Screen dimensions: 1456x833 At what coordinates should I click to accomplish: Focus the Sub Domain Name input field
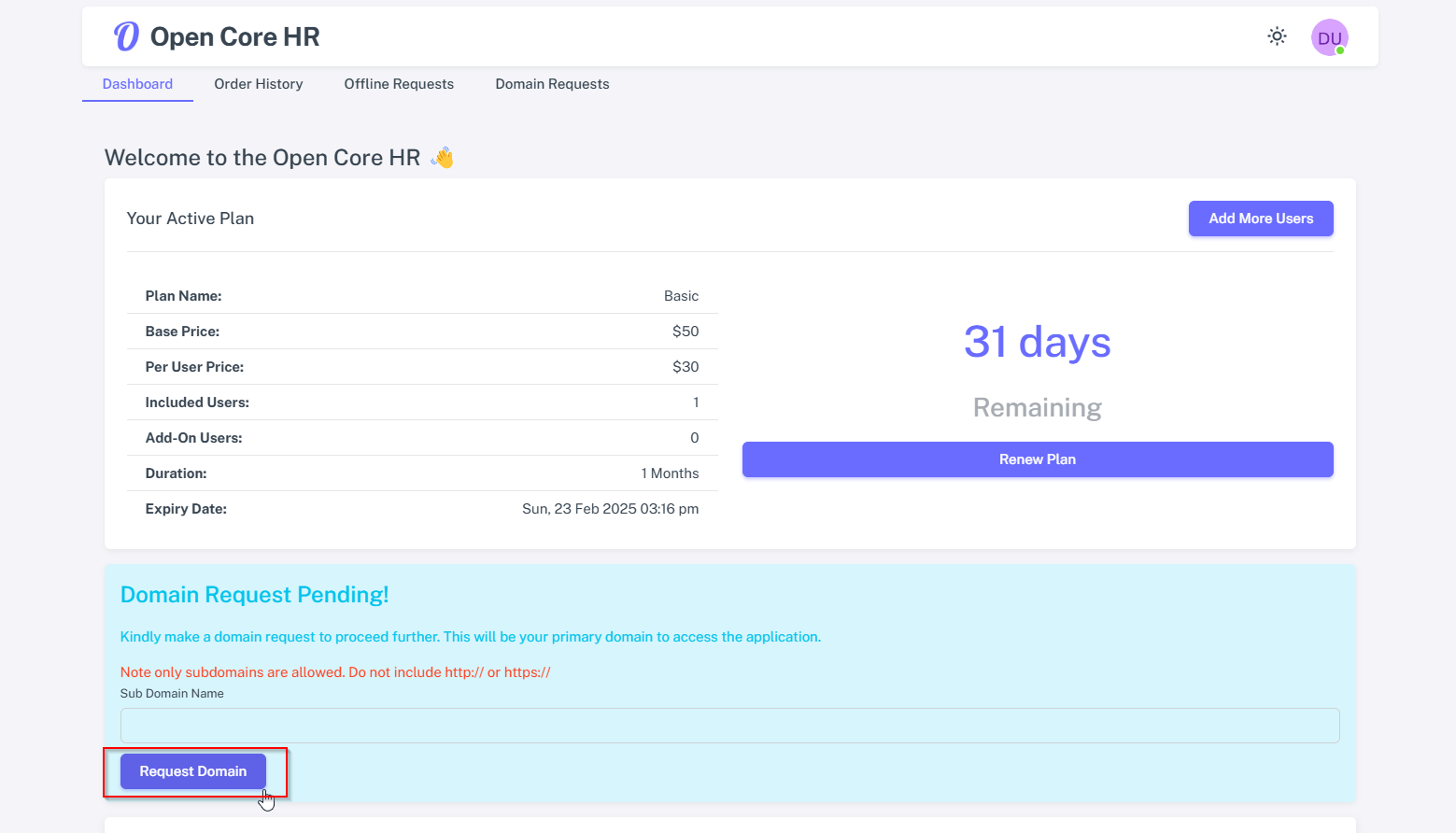pos(729,726)
